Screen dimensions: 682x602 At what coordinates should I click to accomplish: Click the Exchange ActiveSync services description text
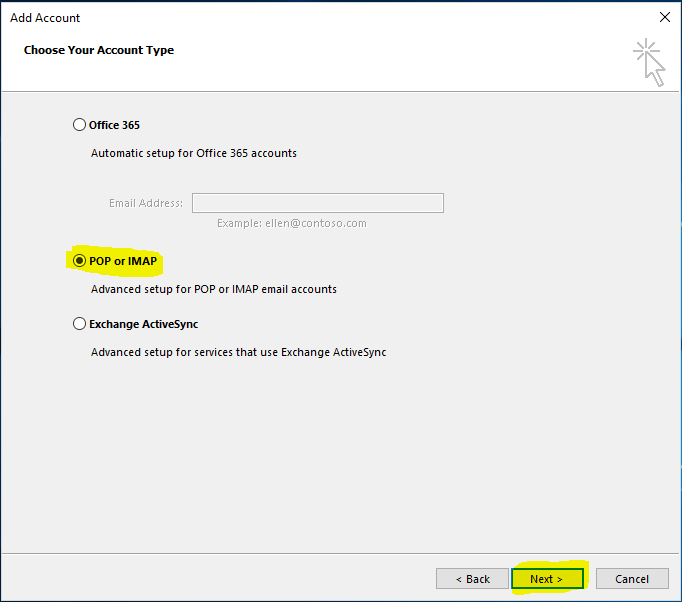click(x=238, y=352)
